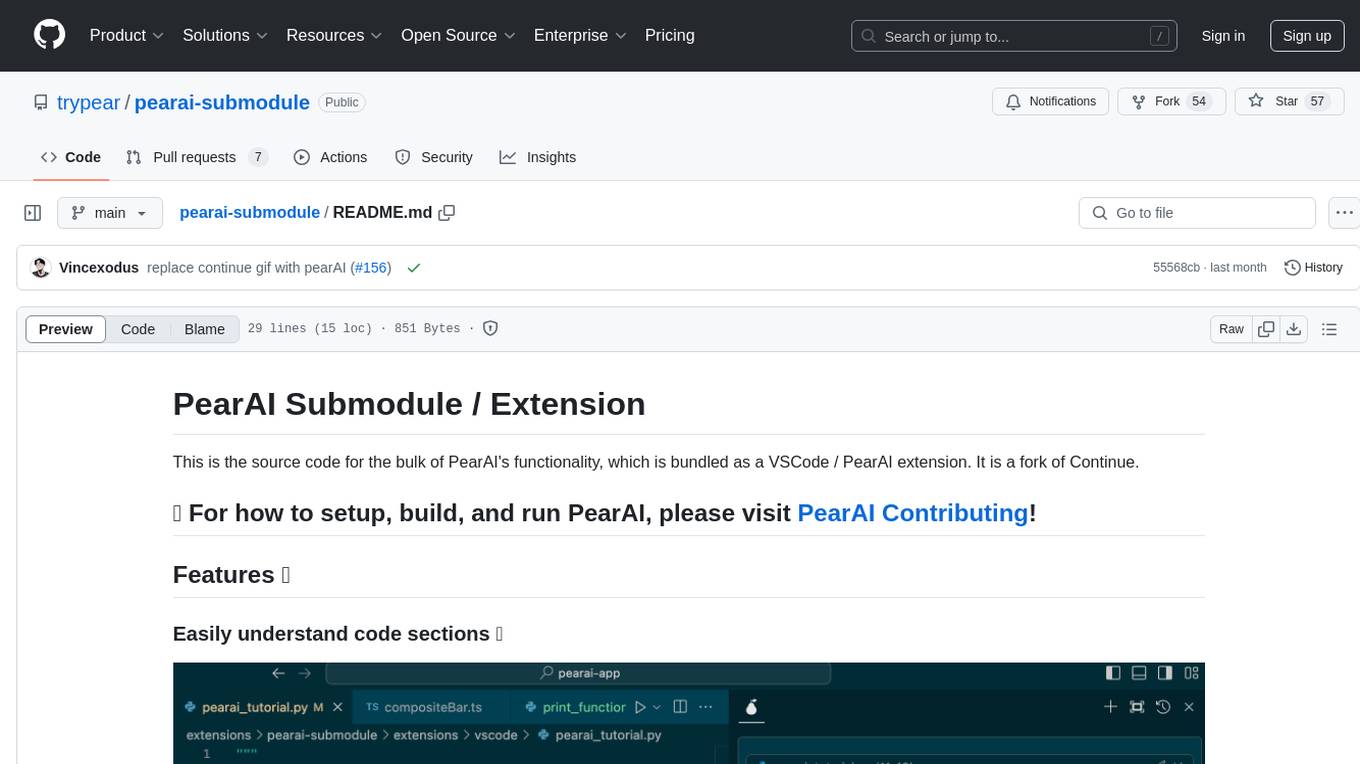
Task: Copy the README.md file path
Action: point(447,213)
